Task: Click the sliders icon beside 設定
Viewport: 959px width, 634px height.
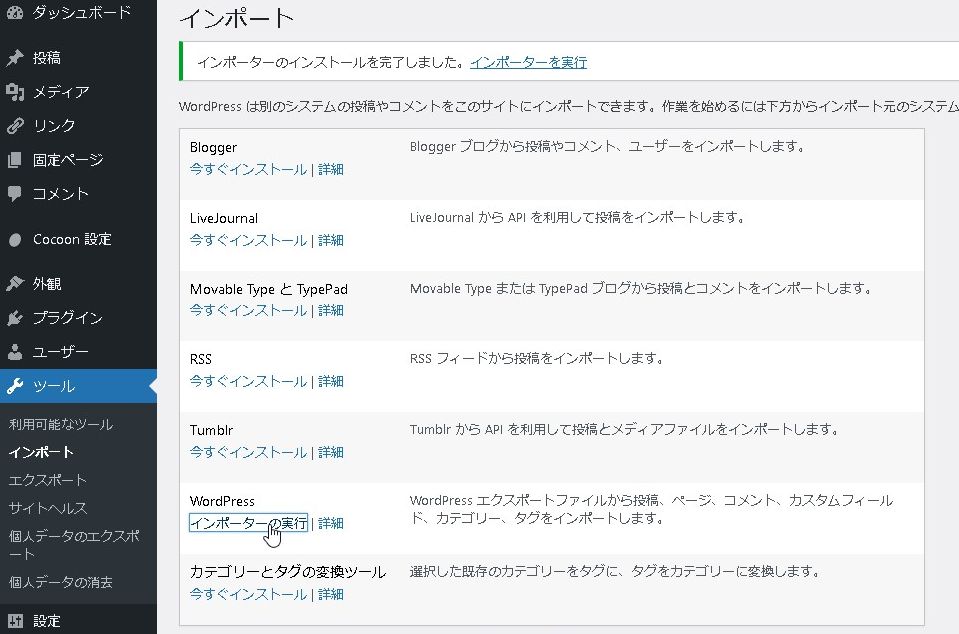Action: click(x=15, y=621)
